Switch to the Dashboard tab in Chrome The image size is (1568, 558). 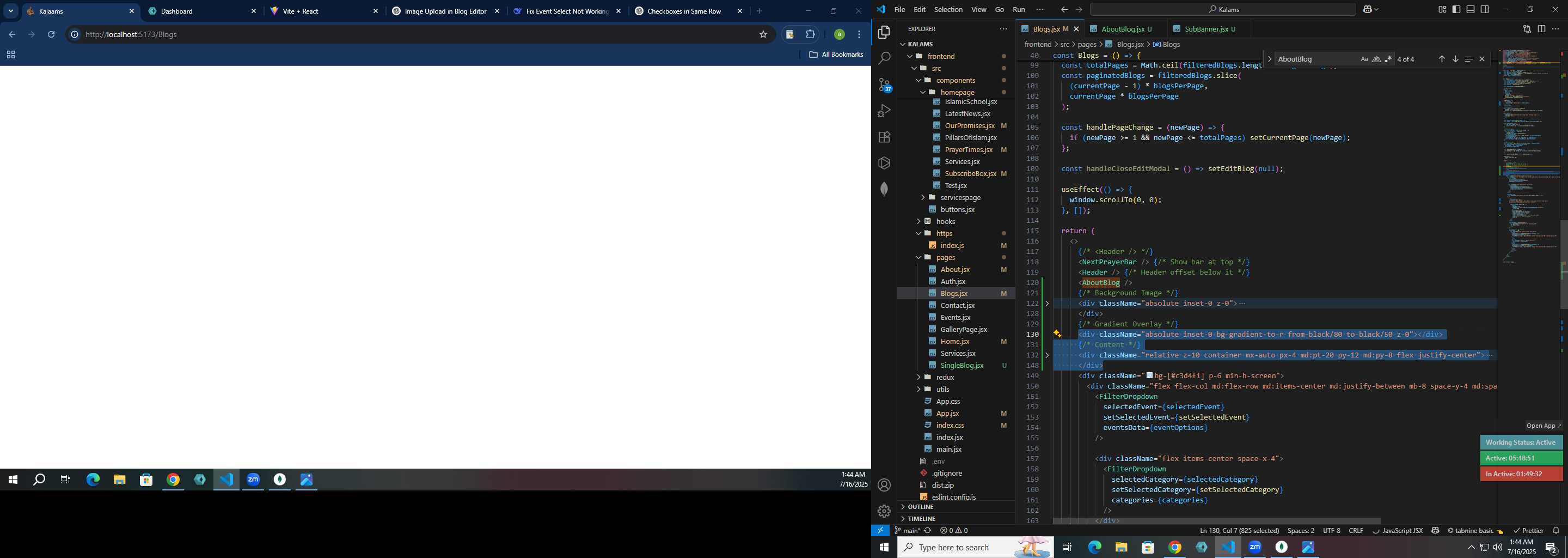click(x=203, y=11)
